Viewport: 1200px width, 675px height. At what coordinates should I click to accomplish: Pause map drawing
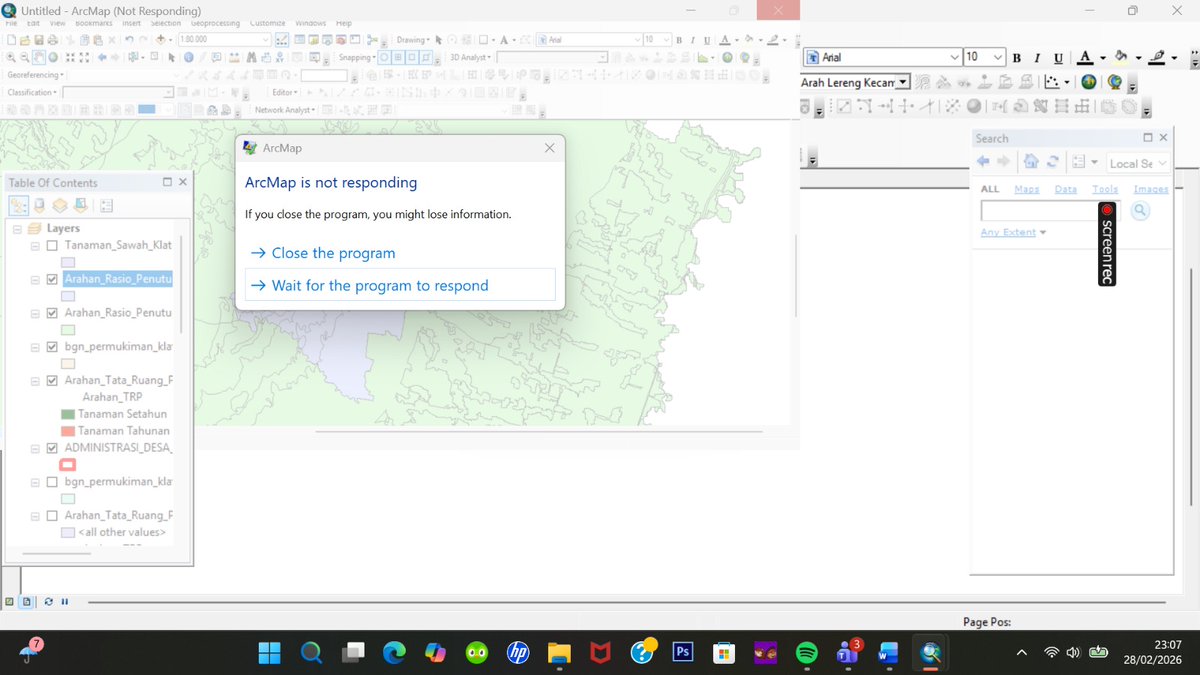(x=64, y=602)
